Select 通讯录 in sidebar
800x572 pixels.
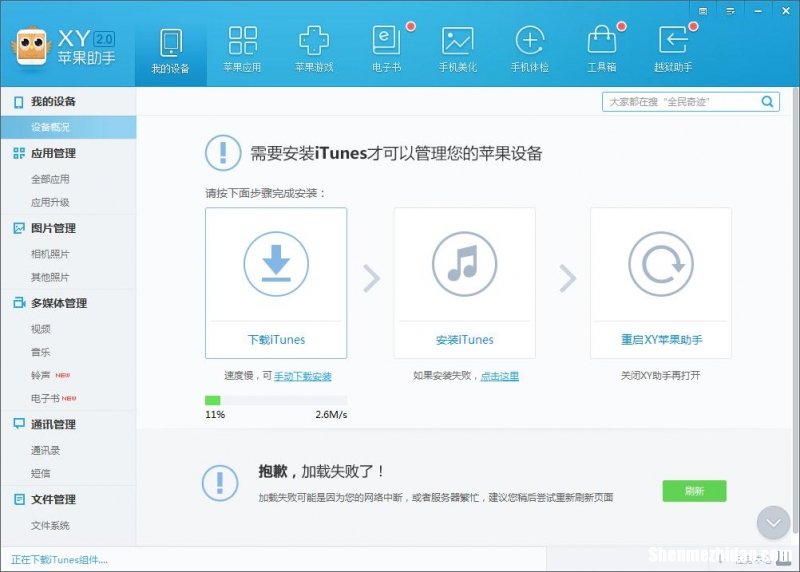click(45, 451)
